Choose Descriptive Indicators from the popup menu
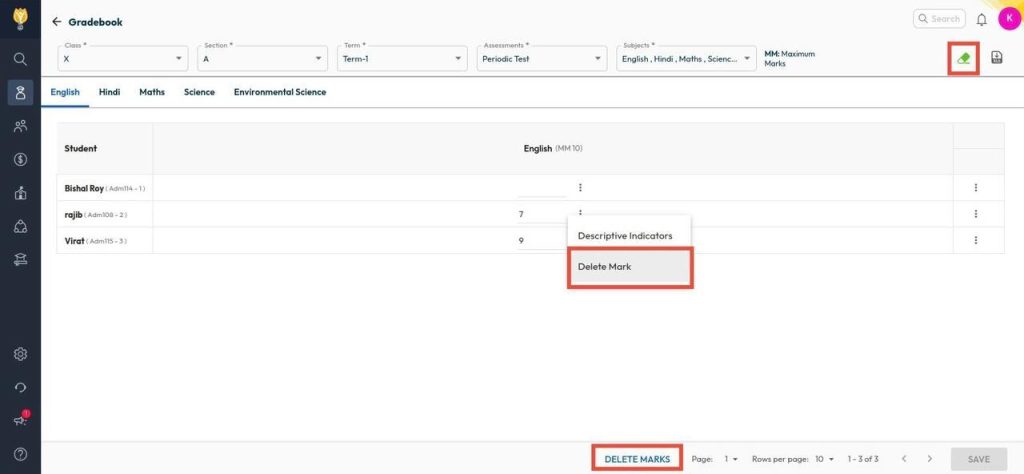 click(x=625, y=236)
